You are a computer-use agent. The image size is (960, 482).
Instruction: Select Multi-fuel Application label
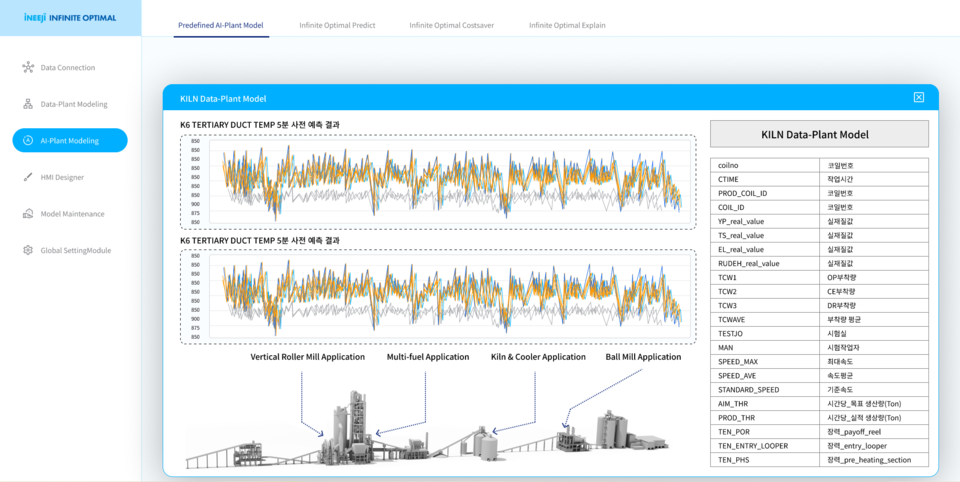point(428,357)
